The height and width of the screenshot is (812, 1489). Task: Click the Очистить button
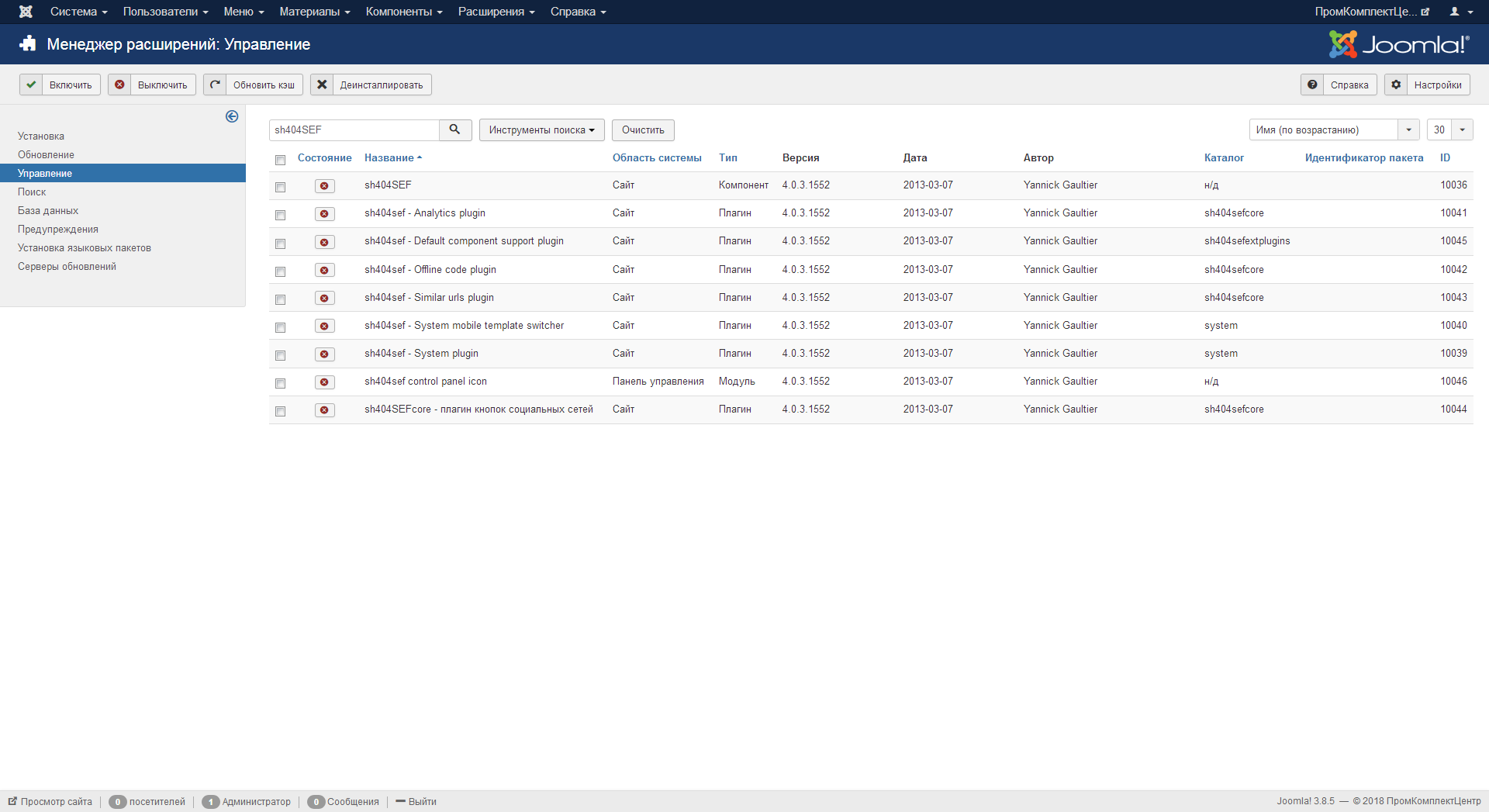tap(643, 130)
